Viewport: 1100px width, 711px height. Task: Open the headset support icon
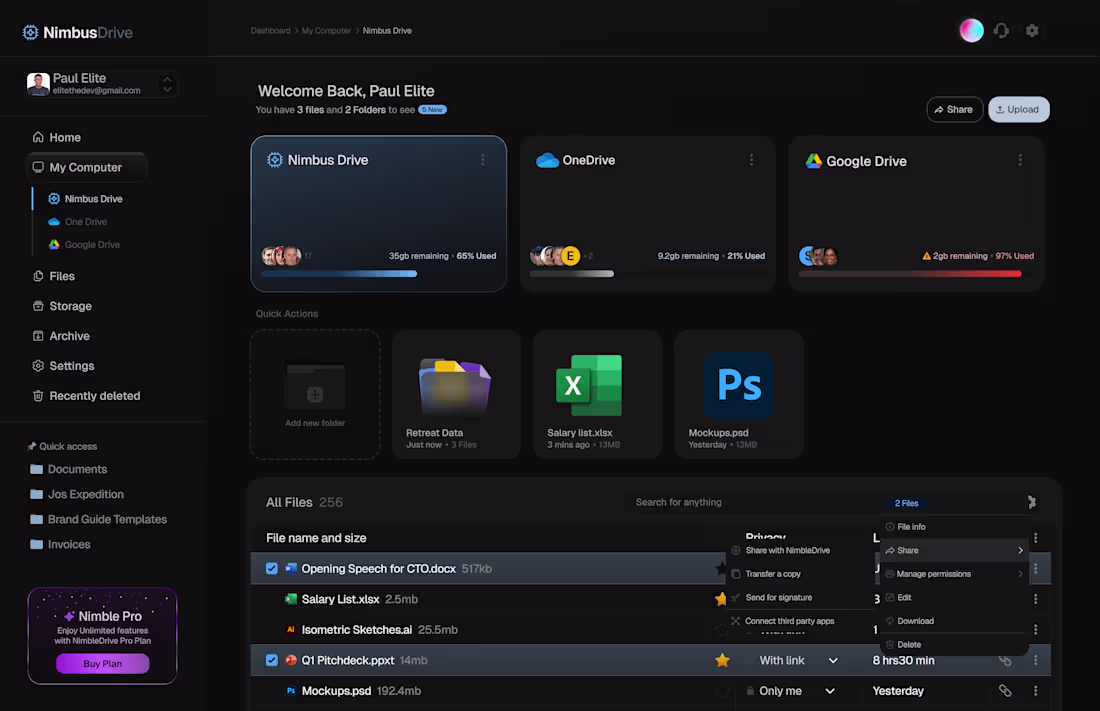[x=1001, y=30]
